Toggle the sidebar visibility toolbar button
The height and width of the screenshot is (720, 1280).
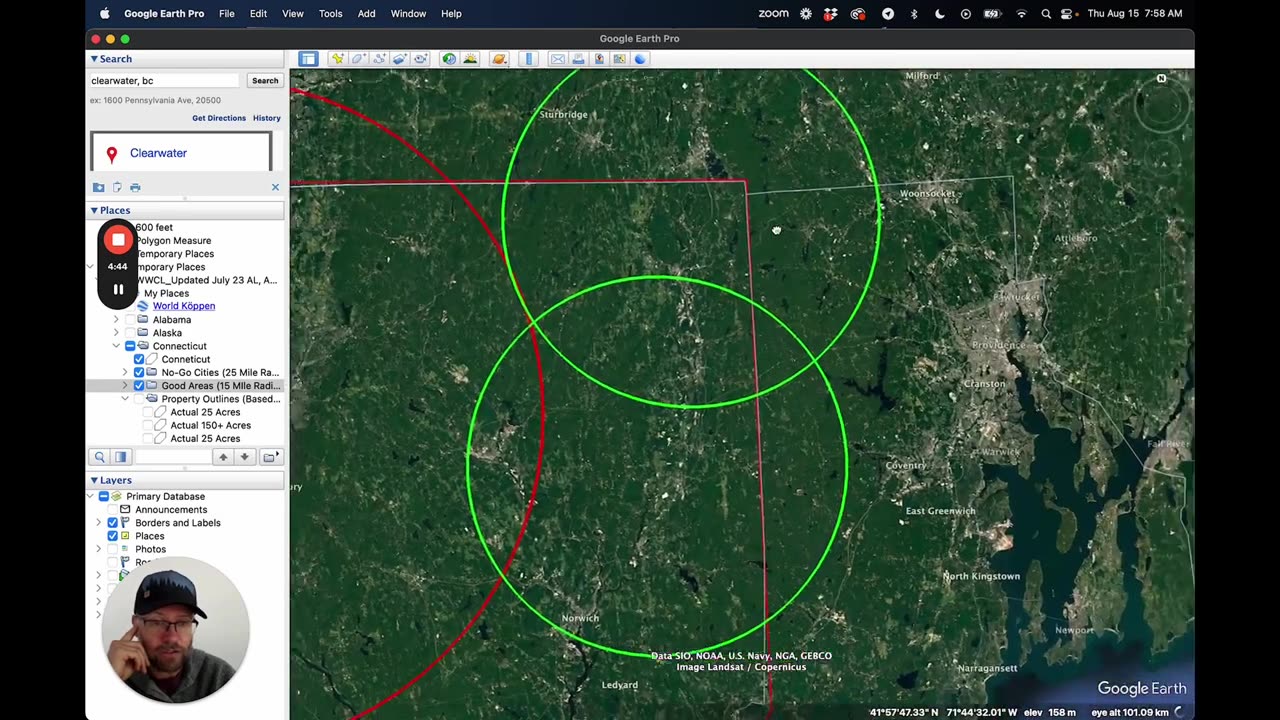pyautogui.click(x=308, y=59)
